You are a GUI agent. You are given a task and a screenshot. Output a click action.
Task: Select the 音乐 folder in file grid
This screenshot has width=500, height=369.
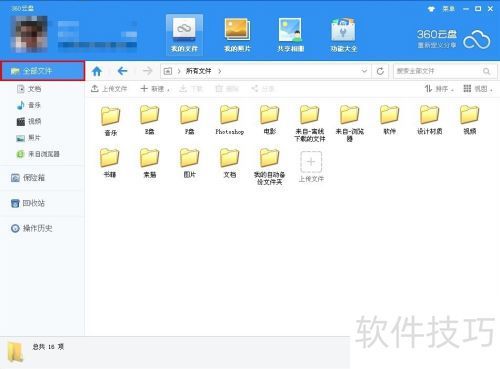pos(110,121)
